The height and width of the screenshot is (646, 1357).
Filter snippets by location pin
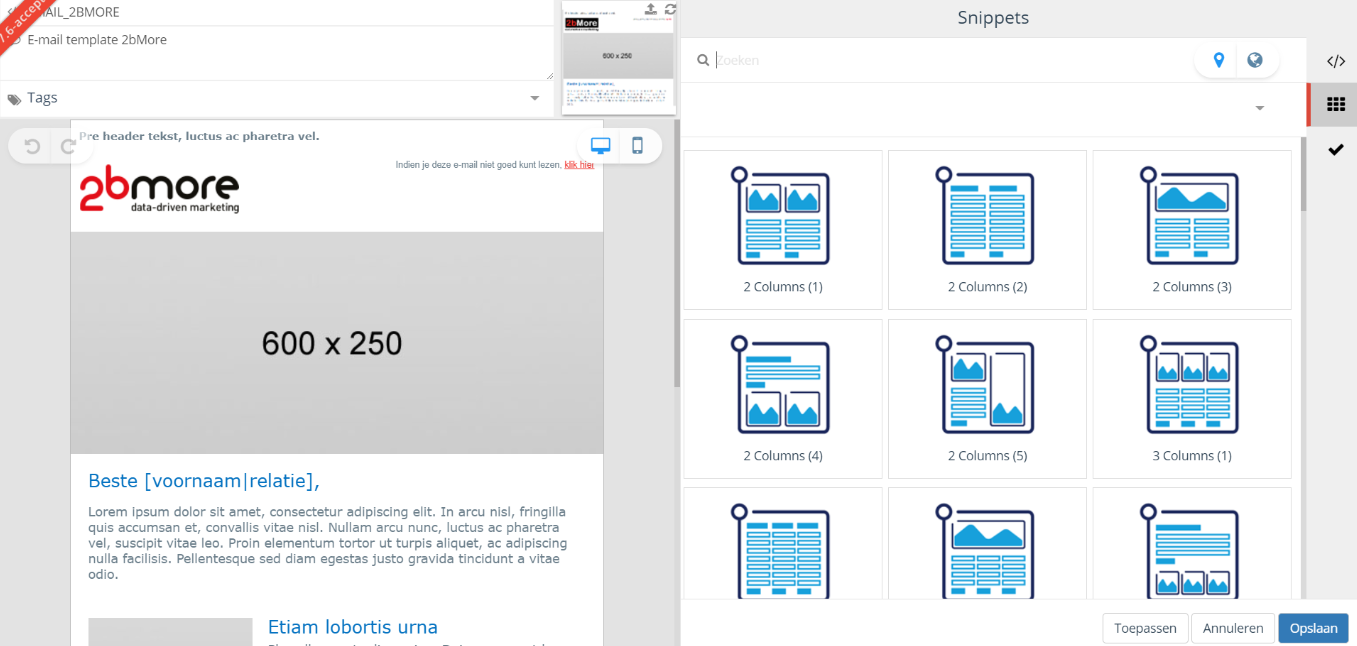point(1218,60)
